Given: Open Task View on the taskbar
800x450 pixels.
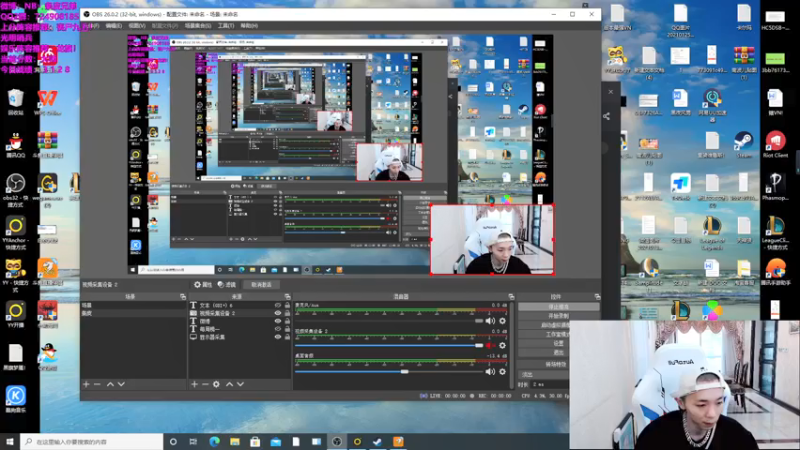Looking at the screenshot, I should [x=193, y=442].
